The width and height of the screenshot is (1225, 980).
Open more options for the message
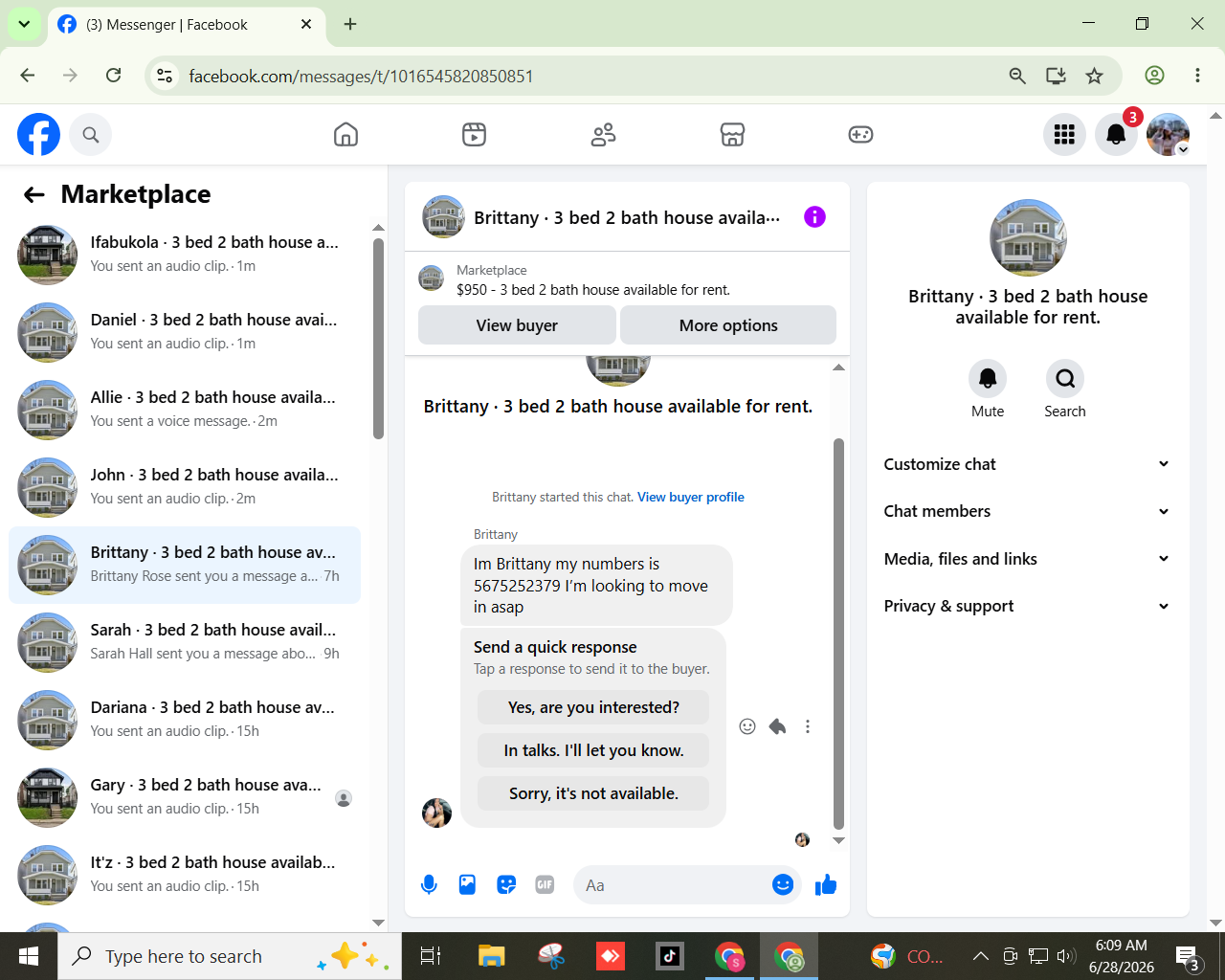pos(808,726)
